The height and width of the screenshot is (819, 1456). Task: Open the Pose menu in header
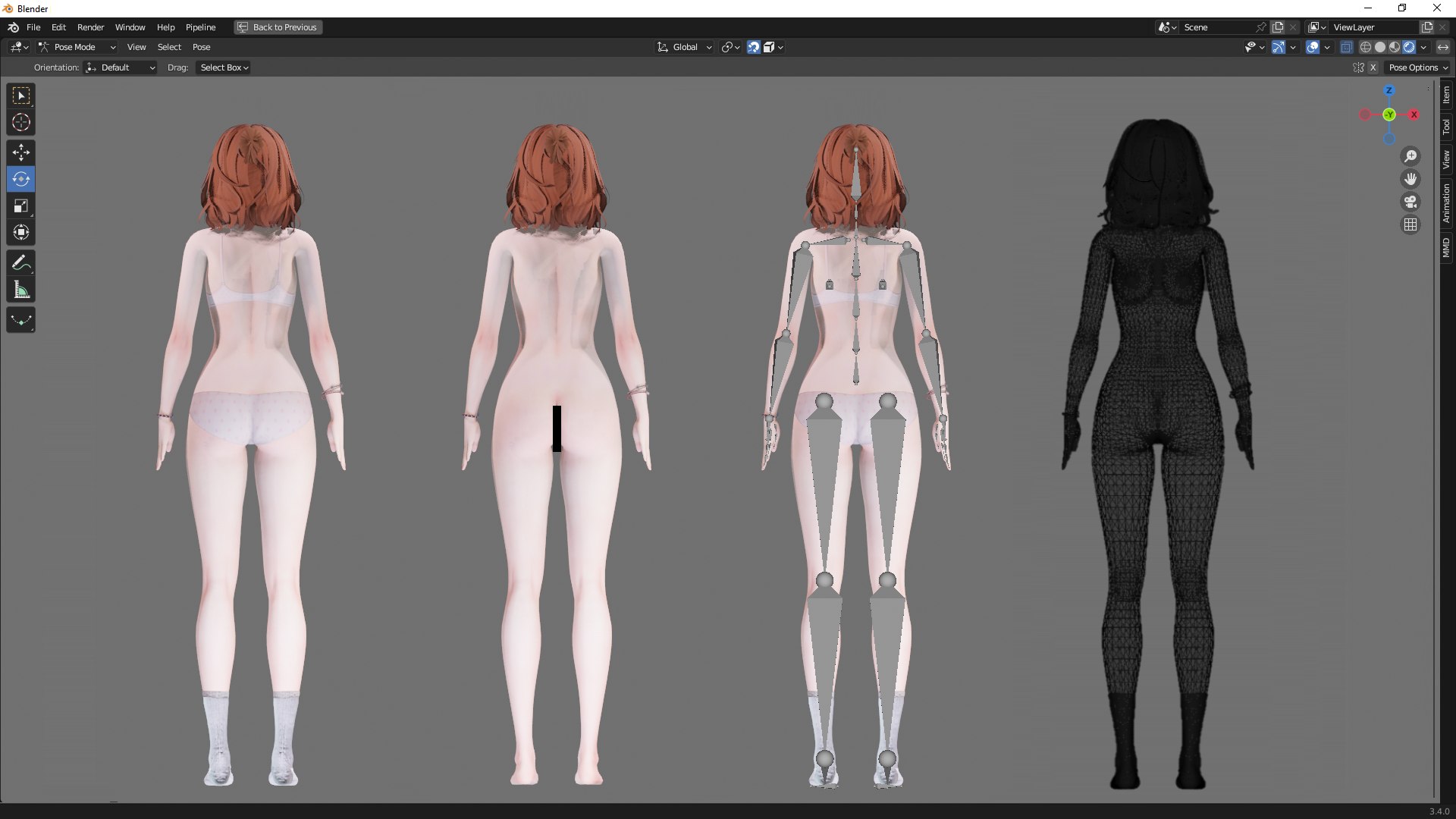point(201,47)
